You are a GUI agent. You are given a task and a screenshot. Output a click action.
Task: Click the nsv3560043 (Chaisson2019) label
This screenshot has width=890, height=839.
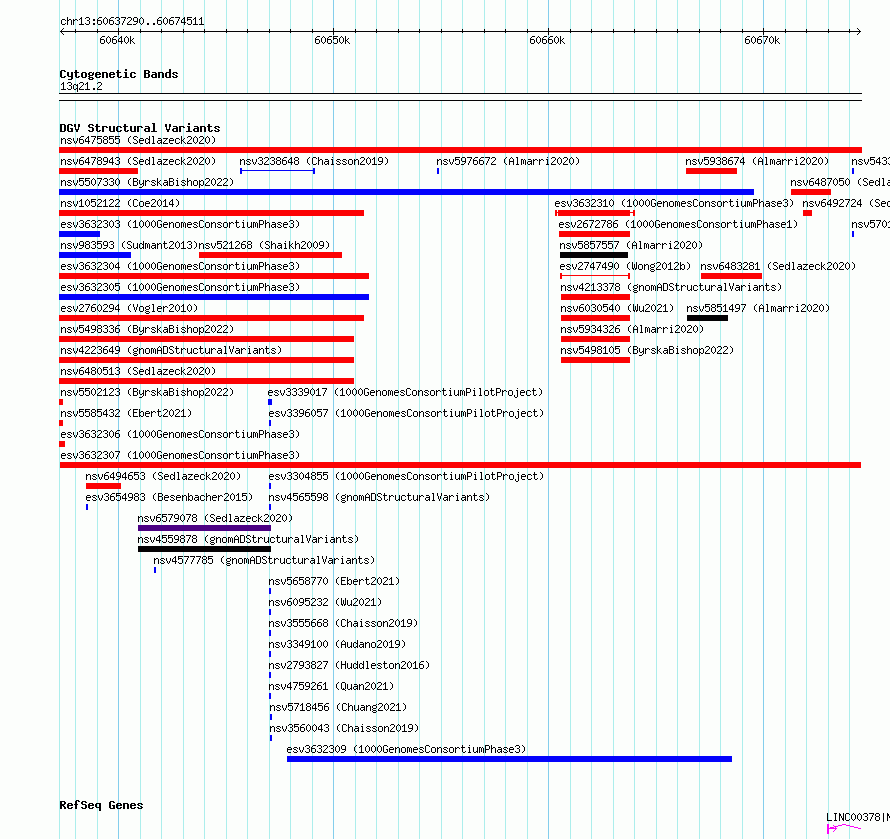345,728
